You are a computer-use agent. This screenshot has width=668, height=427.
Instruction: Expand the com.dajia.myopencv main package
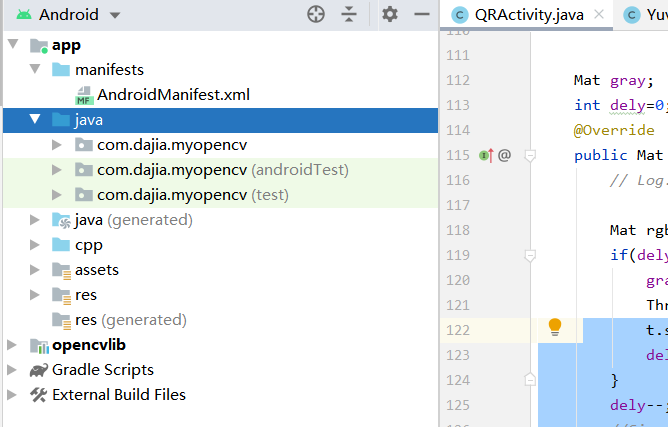(56, 145)
